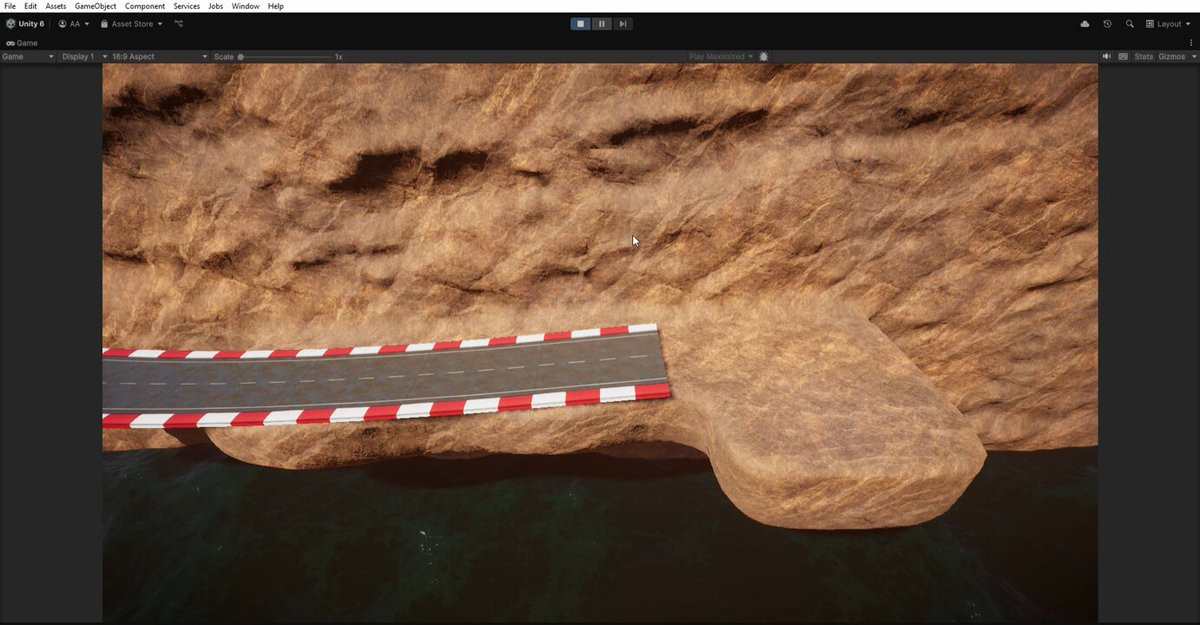1200x625 pixels.
Task: Open the Jobs menu
Action: [216, 6]
